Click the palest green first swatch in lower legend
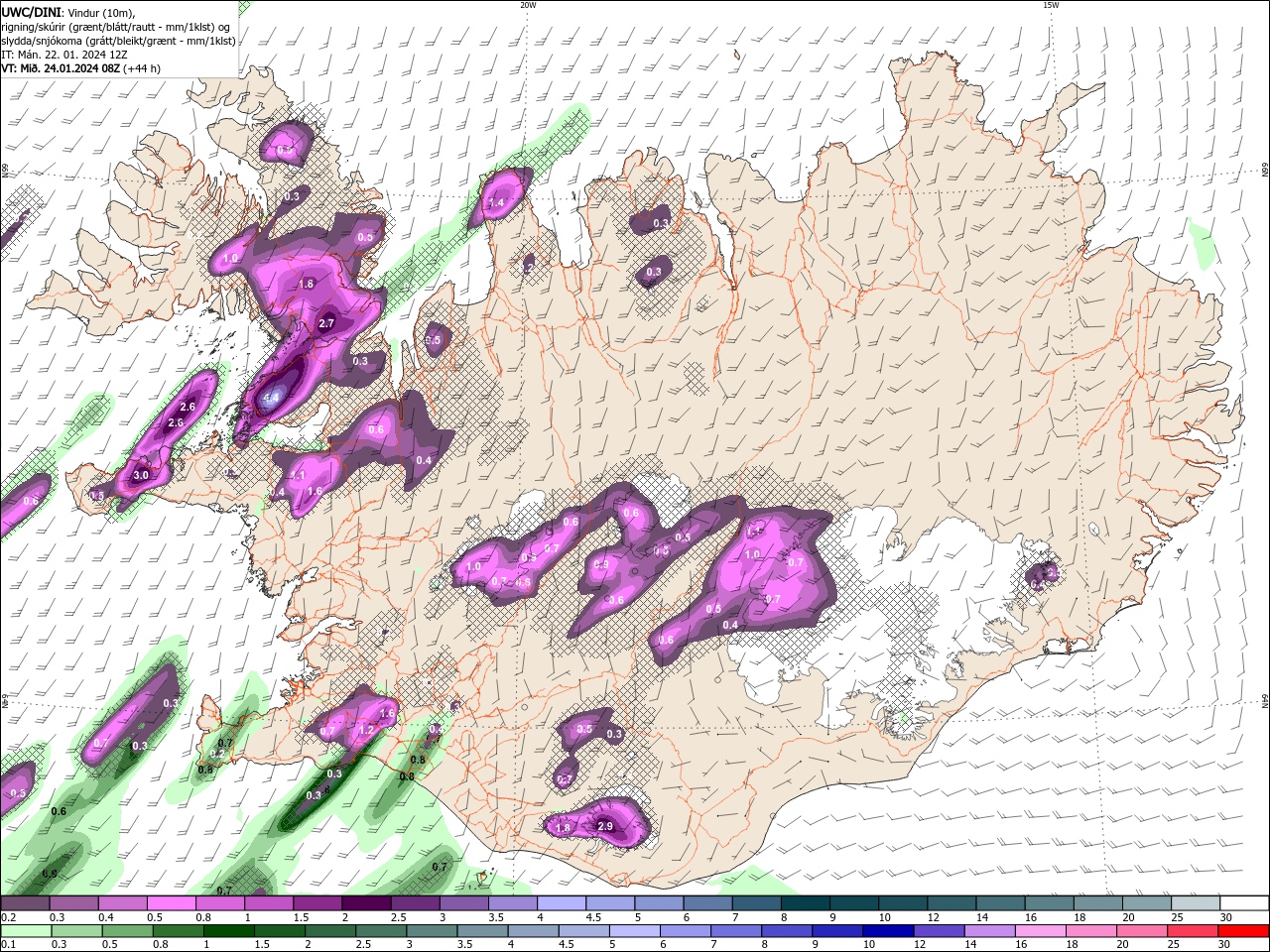Viewport: 1270px width, 952px height. point(26,931)
